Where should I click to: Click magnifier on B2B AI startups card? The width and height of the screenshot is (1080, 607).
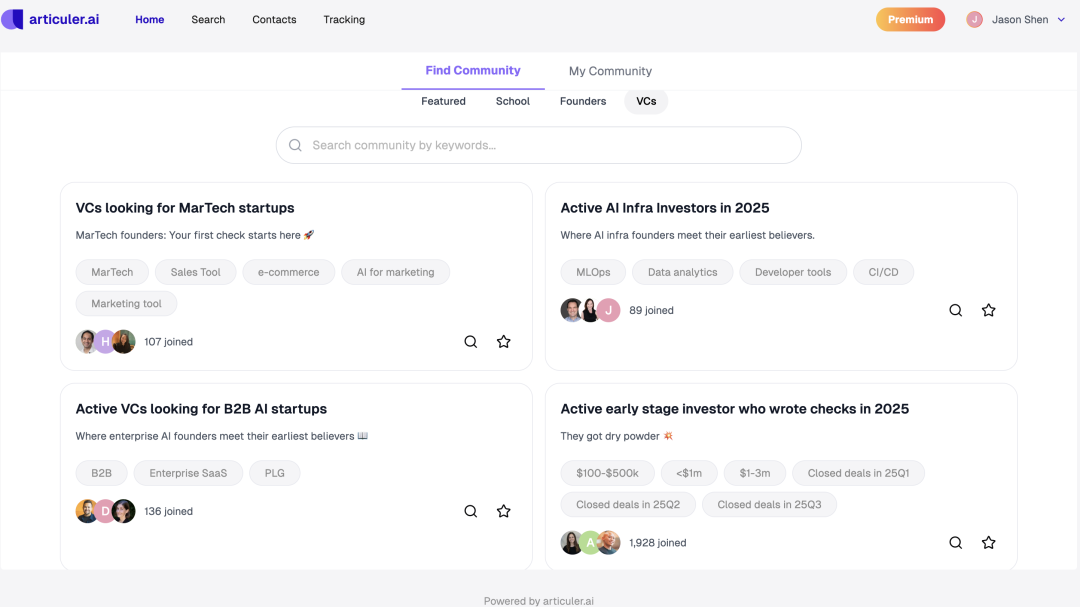click(471, 512)
